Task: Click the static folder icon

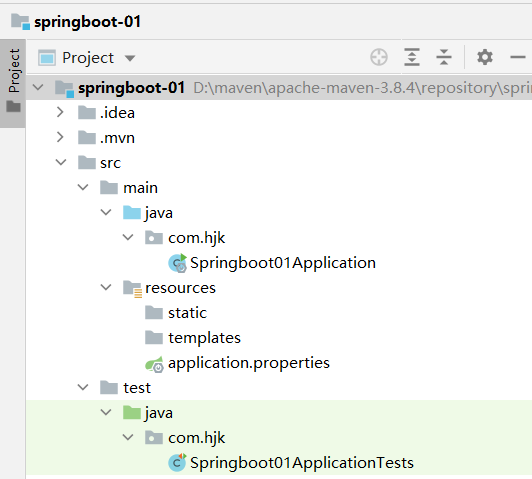Action: [x=154, y=312]
